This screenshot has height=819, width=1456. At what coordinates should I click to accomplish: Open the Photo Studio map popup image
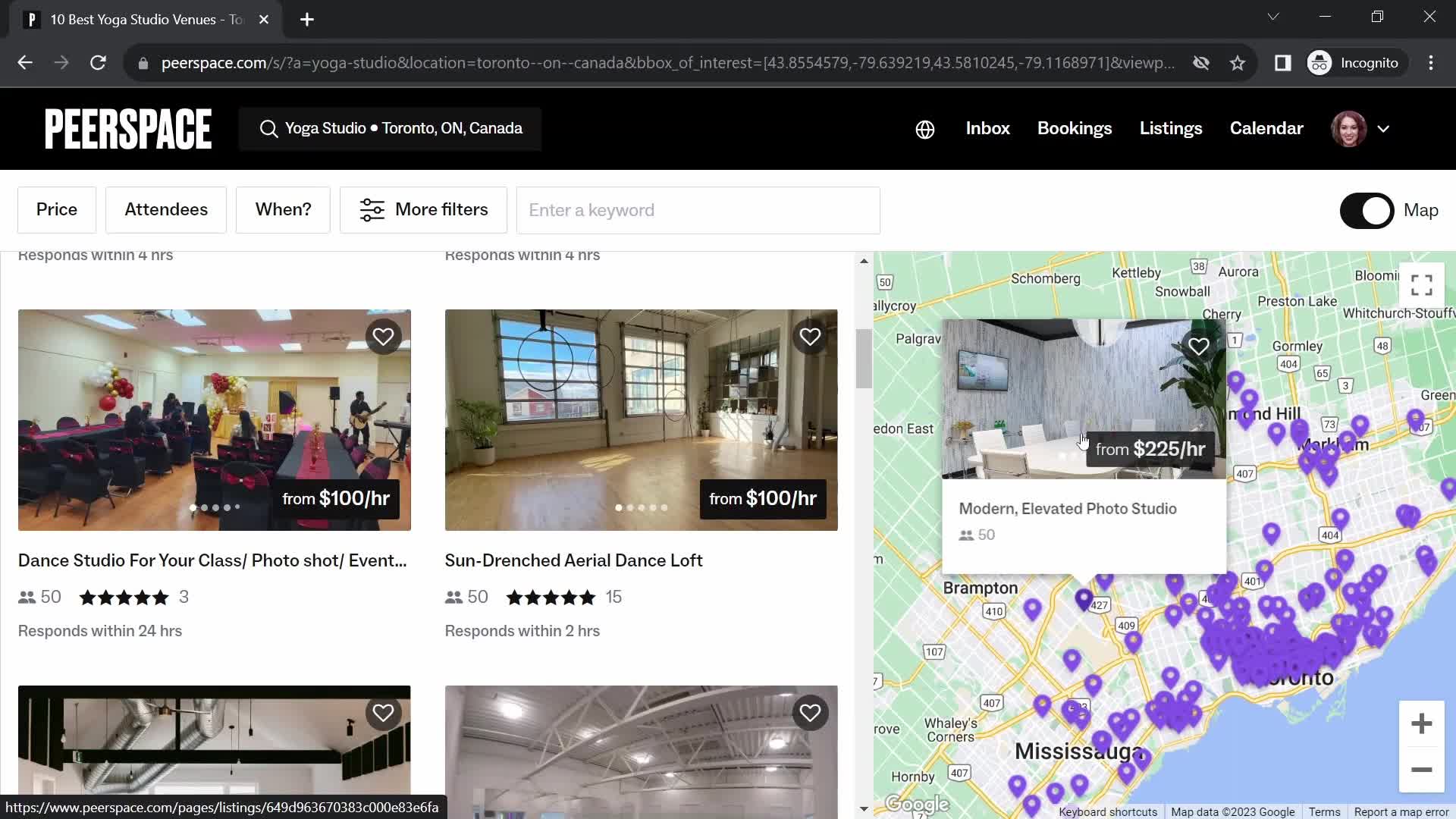point(1084,399)
